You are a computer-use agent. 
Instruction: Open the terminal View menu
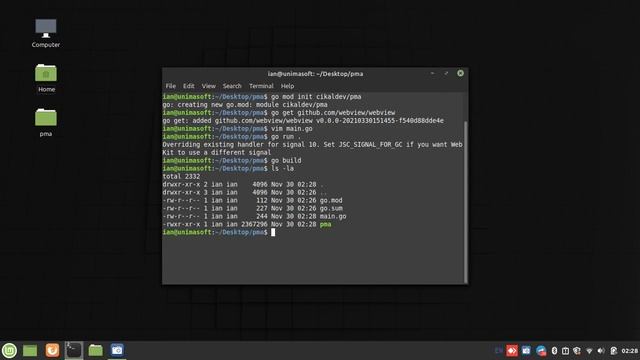click(x=209, y=86)
